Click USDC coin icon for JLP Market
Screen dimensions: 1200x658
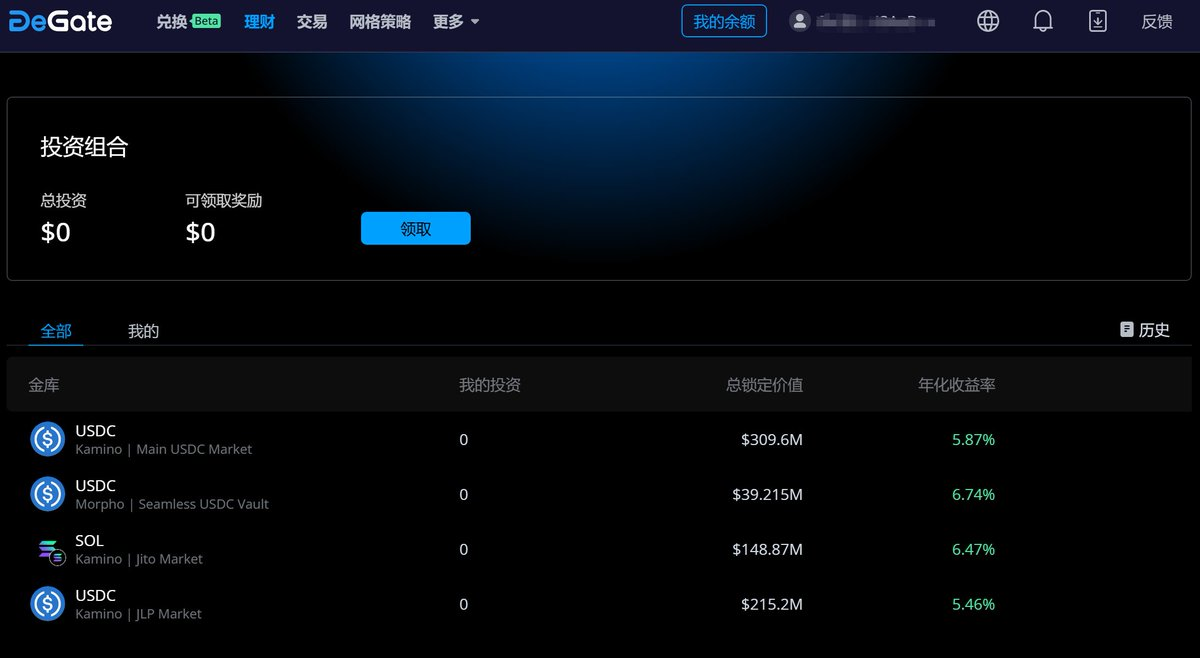click(47, 604)
